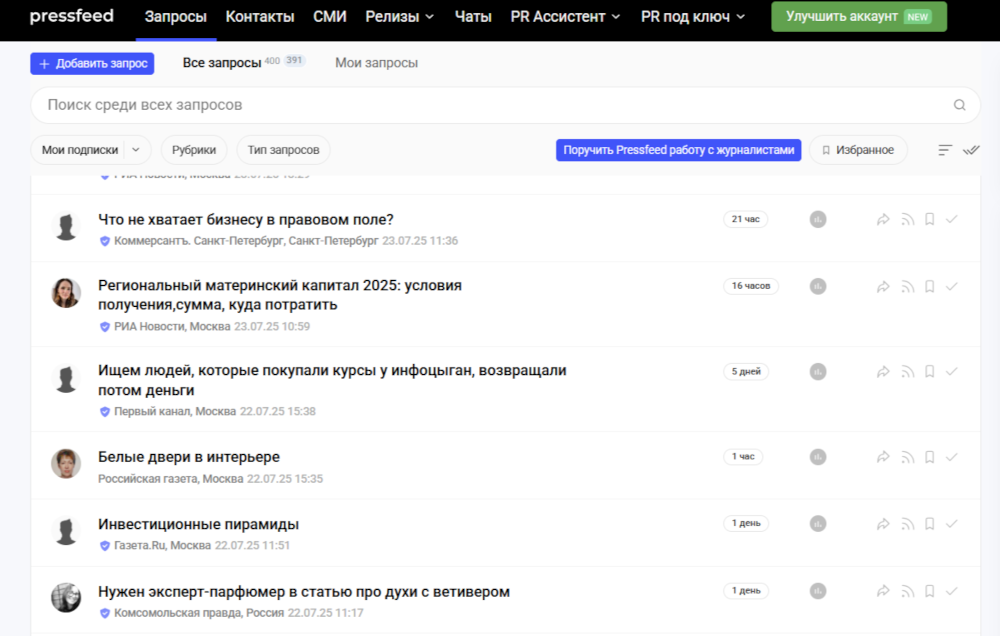Open the 'Чаты' section
Screen dimensions: 1000x636
(x=473, y=17)
